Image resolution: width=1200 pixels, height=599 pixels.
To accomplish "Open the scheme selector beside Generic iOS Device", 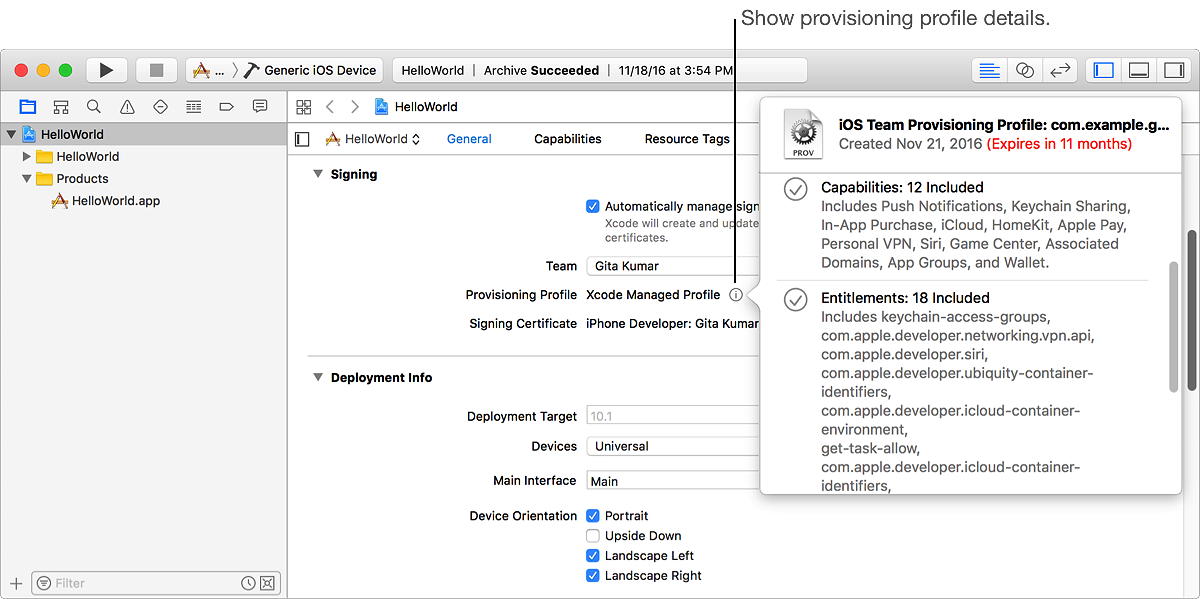I will pos(209,70).
